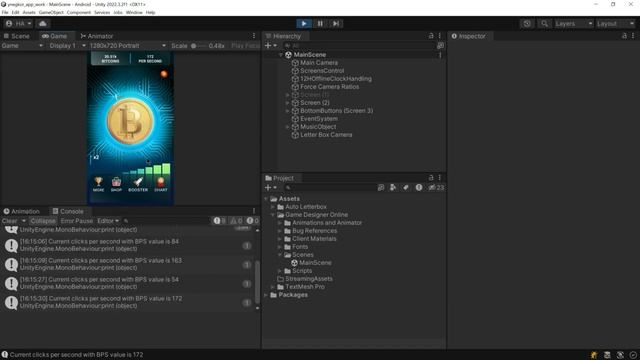The width and height of the screenshot is (640, 360).
Task: Open the Layers dropdown
Action: click(573, 24)
